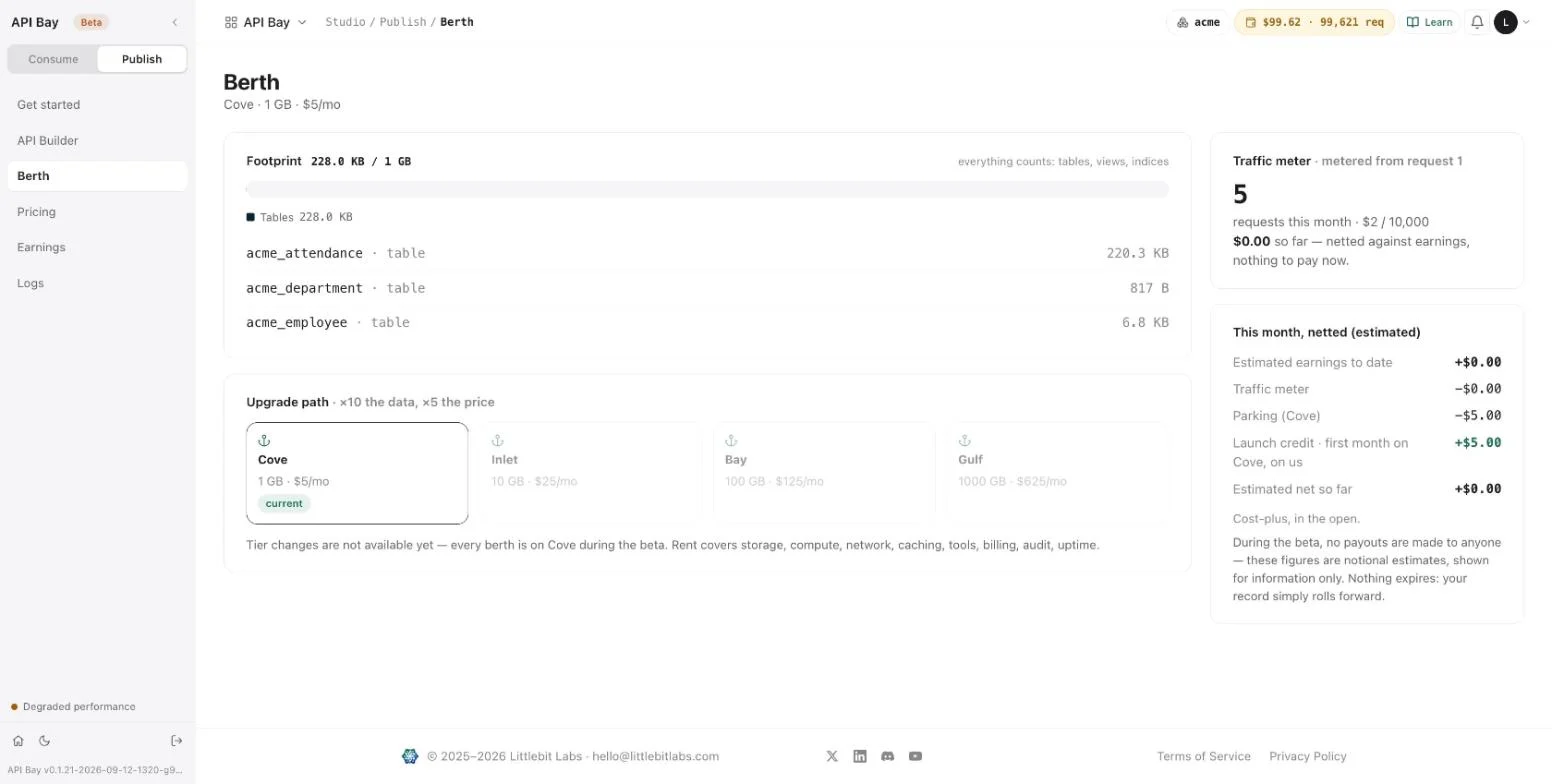
Task: Select the acme_department table row
Action: tap(707, 288)
